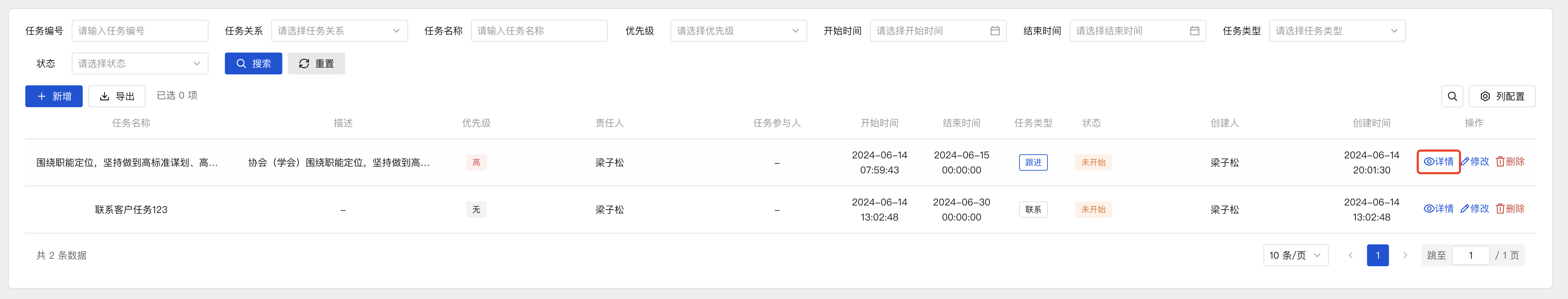Open the 优先级 priority dropdown
Screen dimensions: 1568x299
pyautogui.click(x=738, y=31)
